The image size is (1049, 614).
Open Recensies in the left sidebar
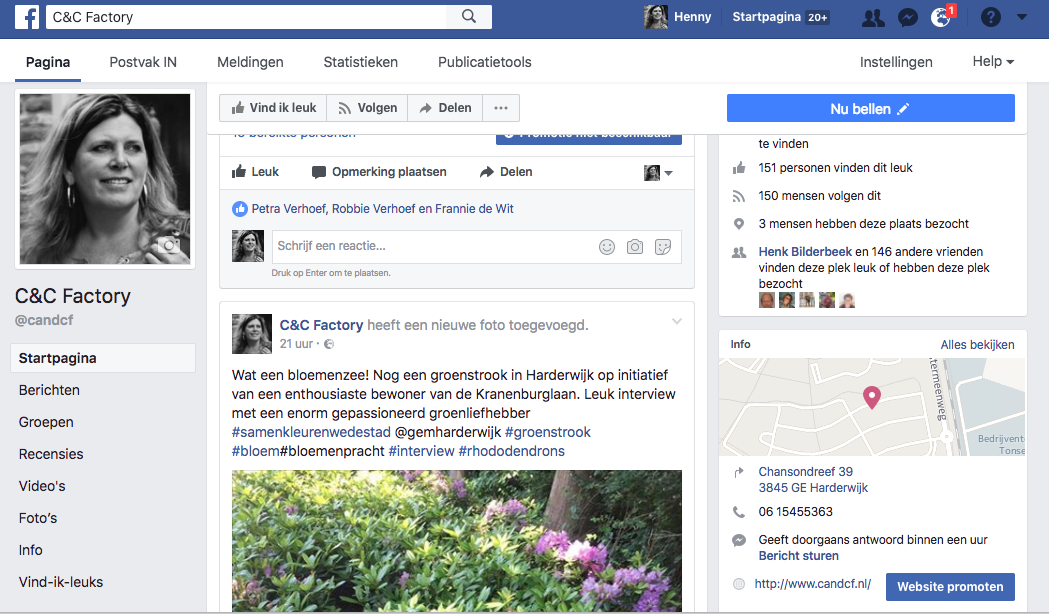click(x=51, y=454)
